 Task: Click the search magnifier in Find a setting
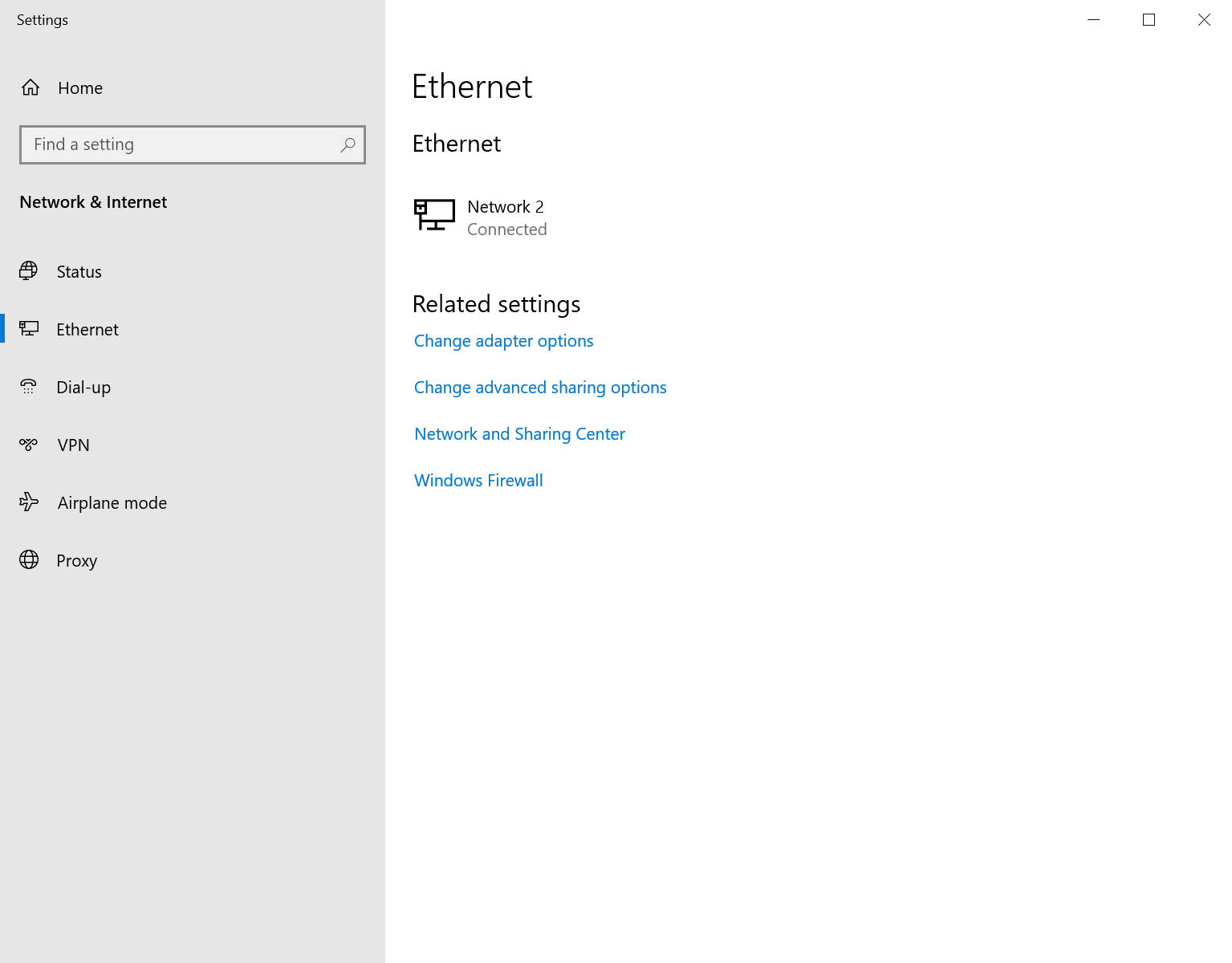pos(348,145)
